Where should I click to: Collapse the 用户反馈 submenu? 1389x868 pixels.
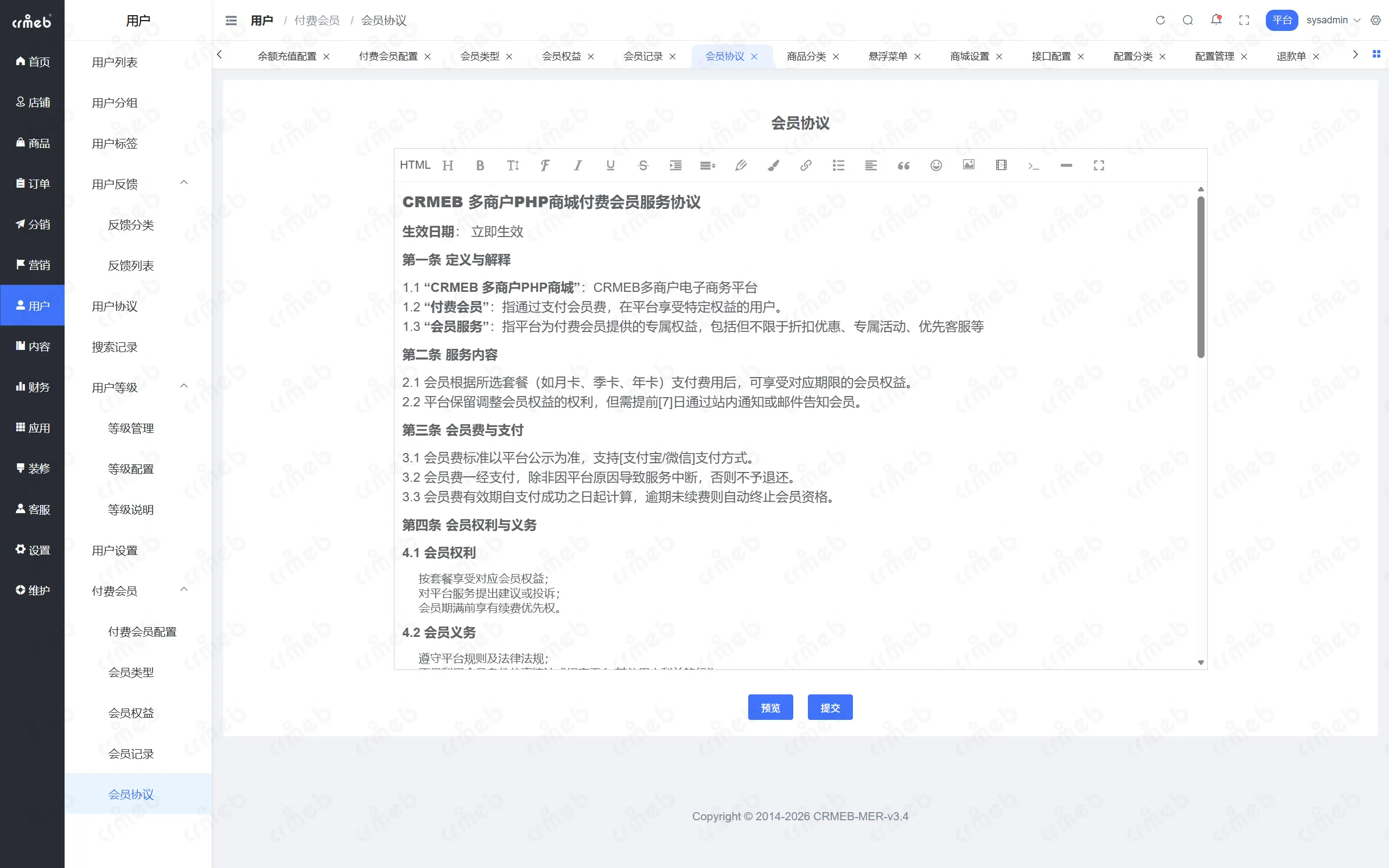click(184, 183)
